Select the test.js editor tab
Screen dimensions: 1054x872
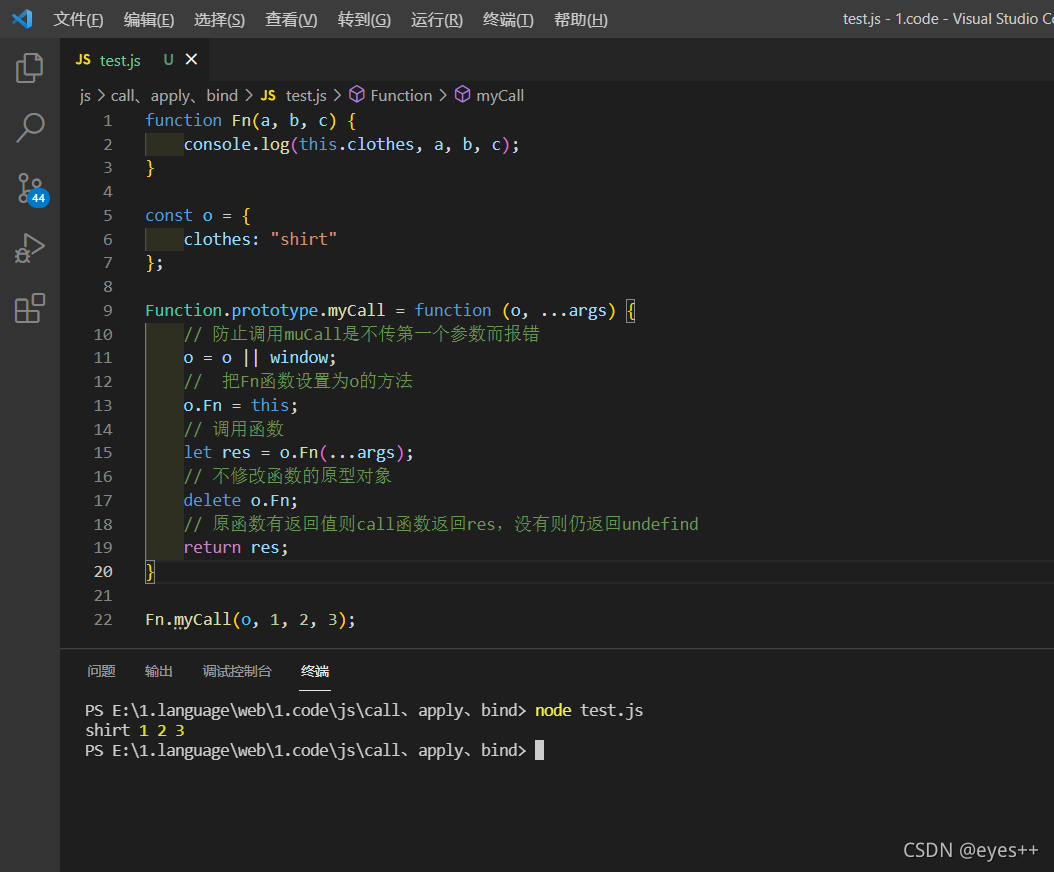[x=134, y=60]
